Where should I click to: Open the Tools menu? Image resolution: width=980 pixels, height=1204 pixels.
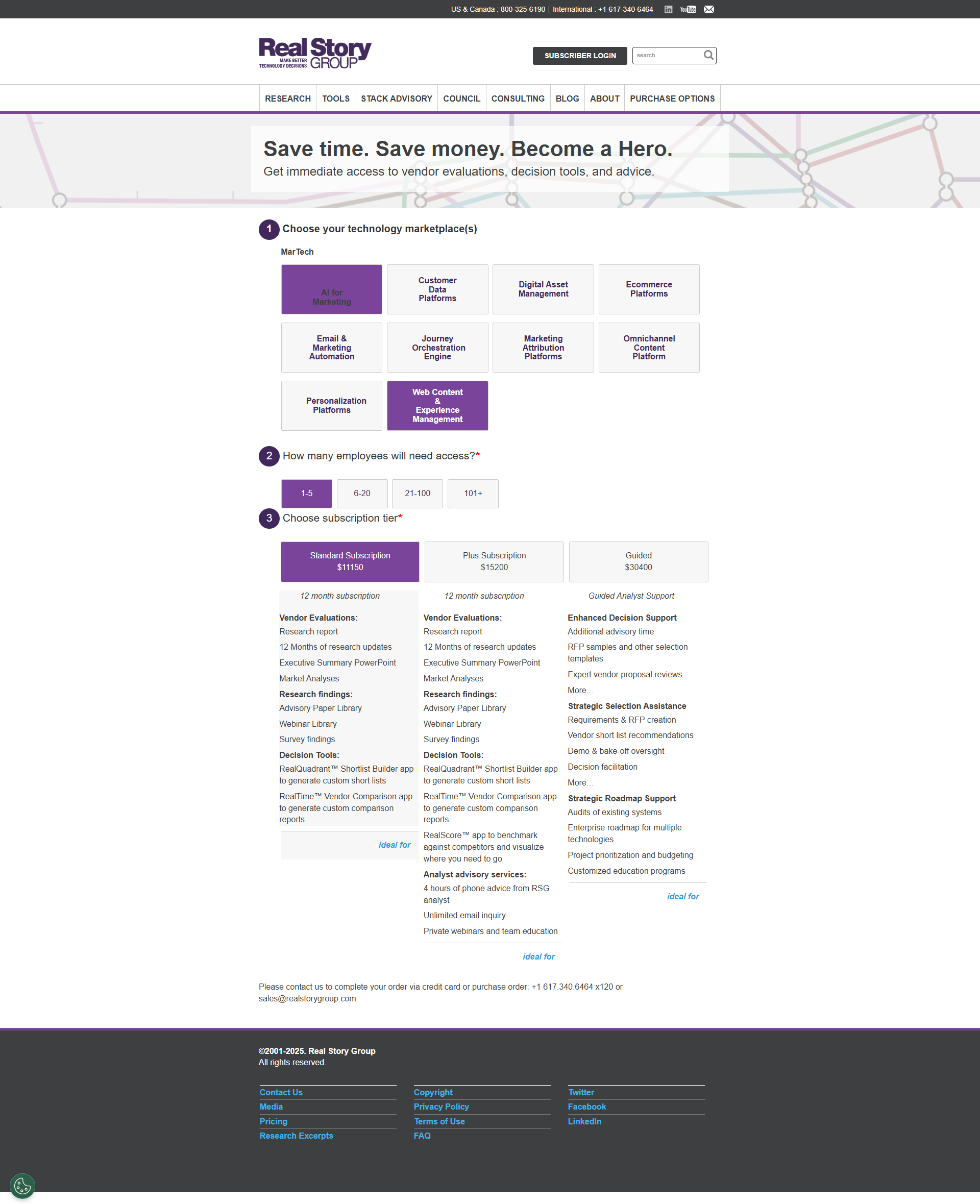(x=336, y=98)
